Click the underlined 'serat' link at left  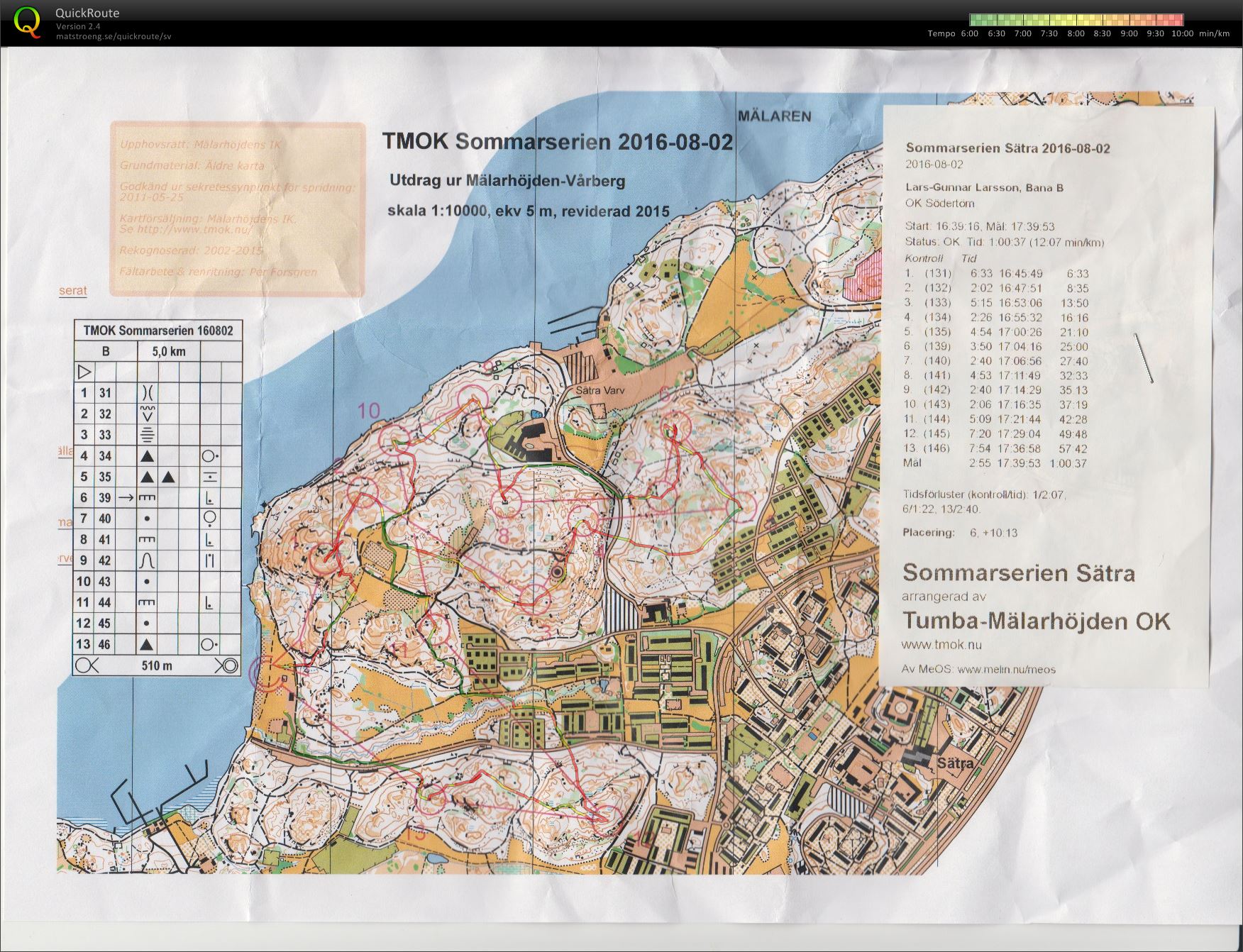(73, 291)
